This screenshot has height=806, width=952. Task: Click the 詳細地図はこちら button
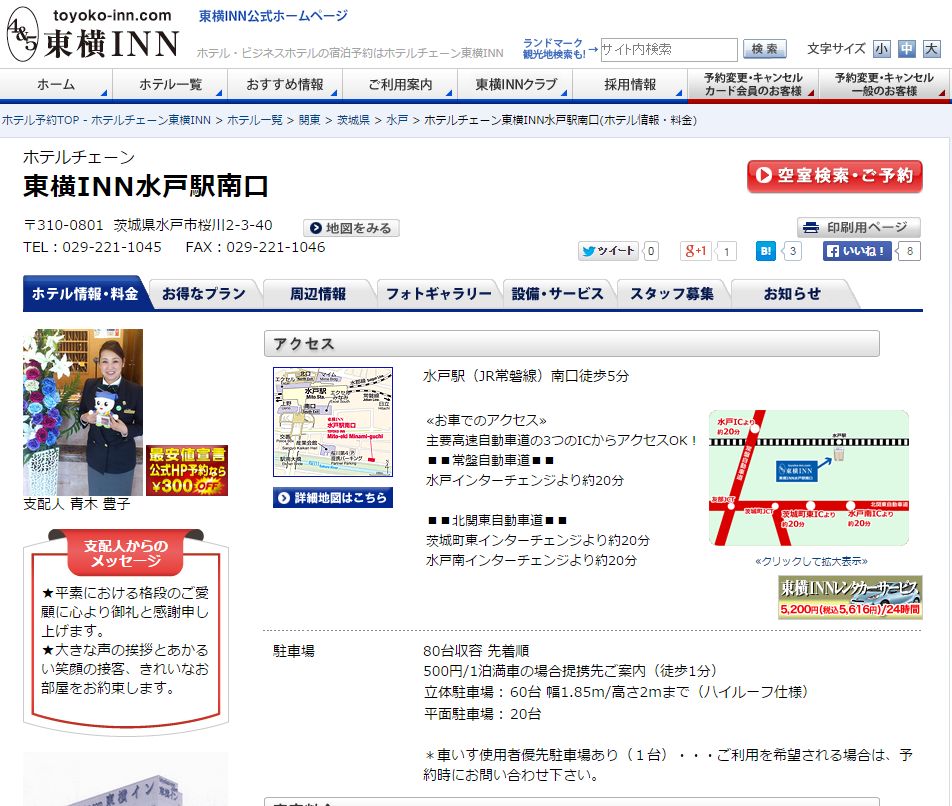(x=333, y=498)
